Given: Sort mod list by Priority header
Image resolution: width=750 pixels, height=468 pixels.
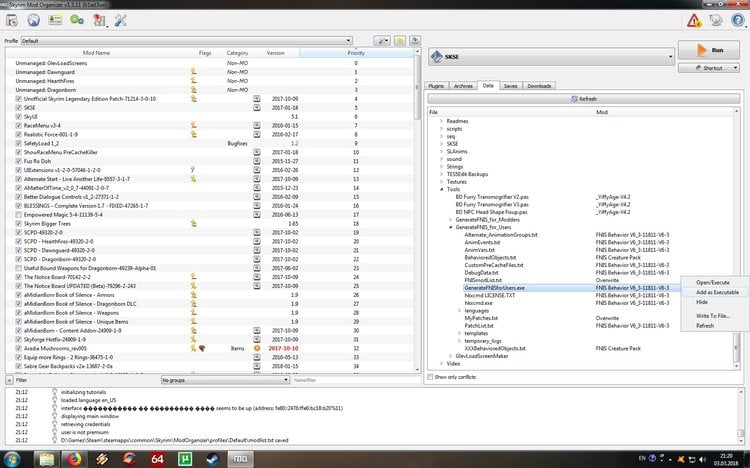Looking at the screenshot, I should click(356, 53).
